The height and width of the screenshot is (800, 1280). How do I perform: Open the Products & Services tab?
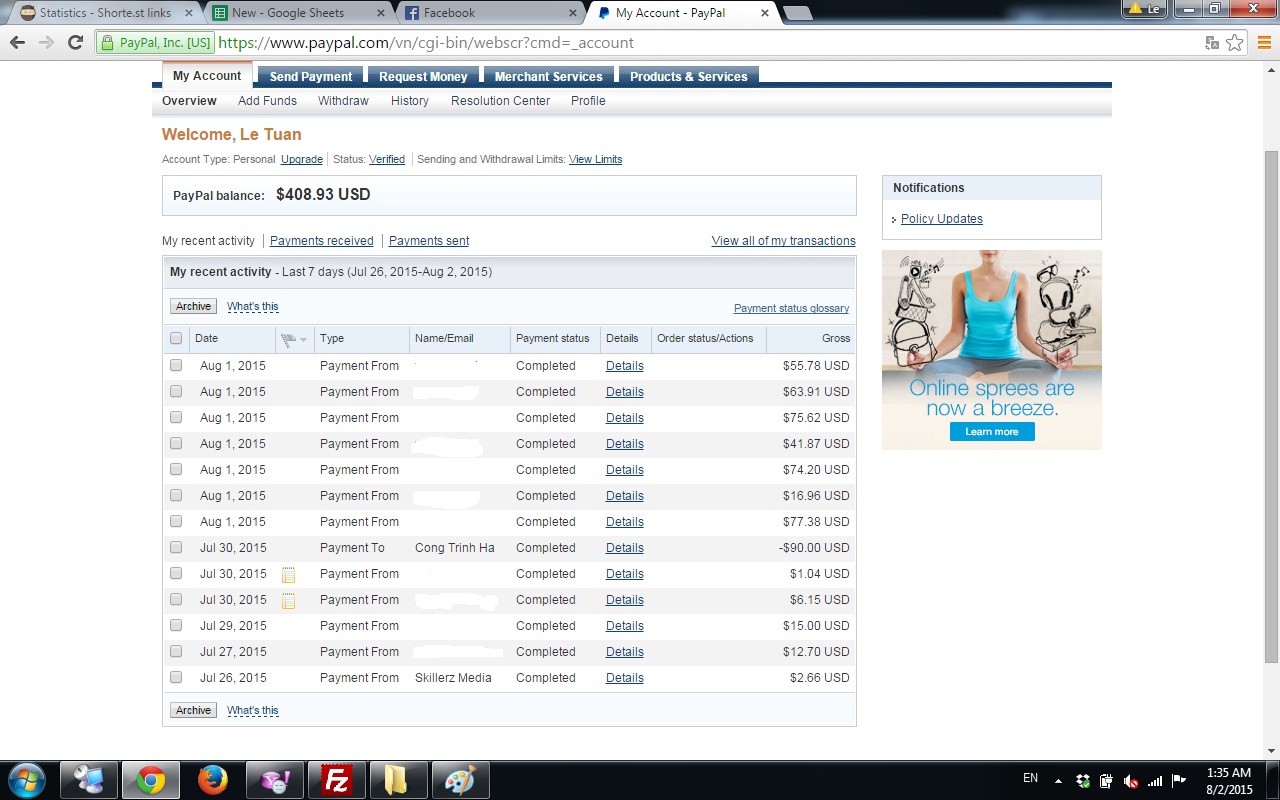(689, 76)
